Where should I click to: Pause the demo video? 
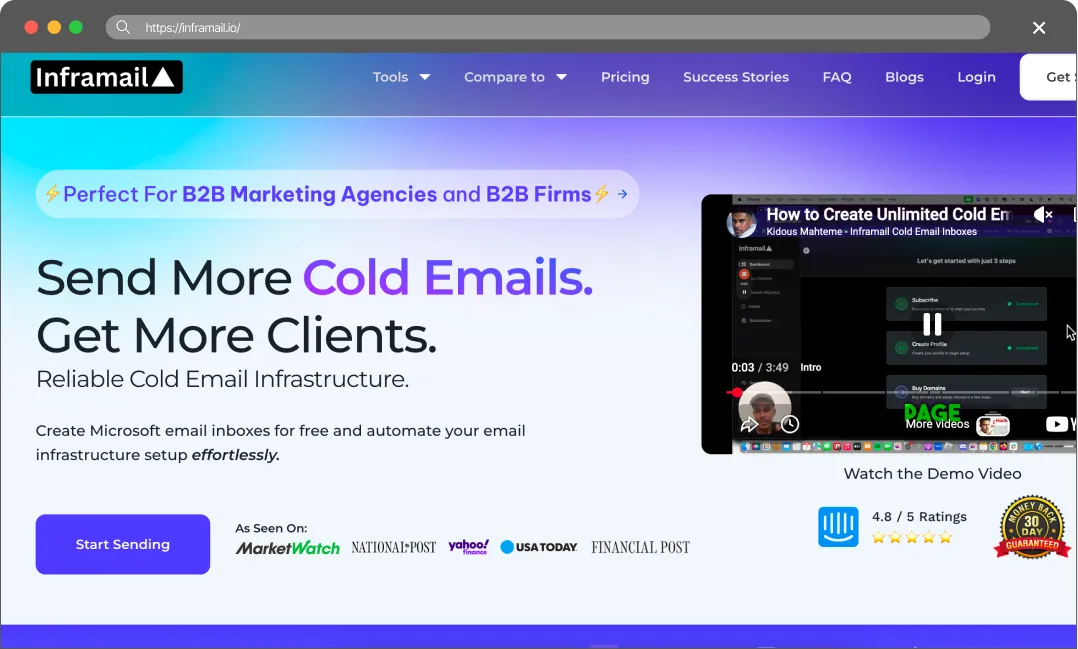point(932,324)
